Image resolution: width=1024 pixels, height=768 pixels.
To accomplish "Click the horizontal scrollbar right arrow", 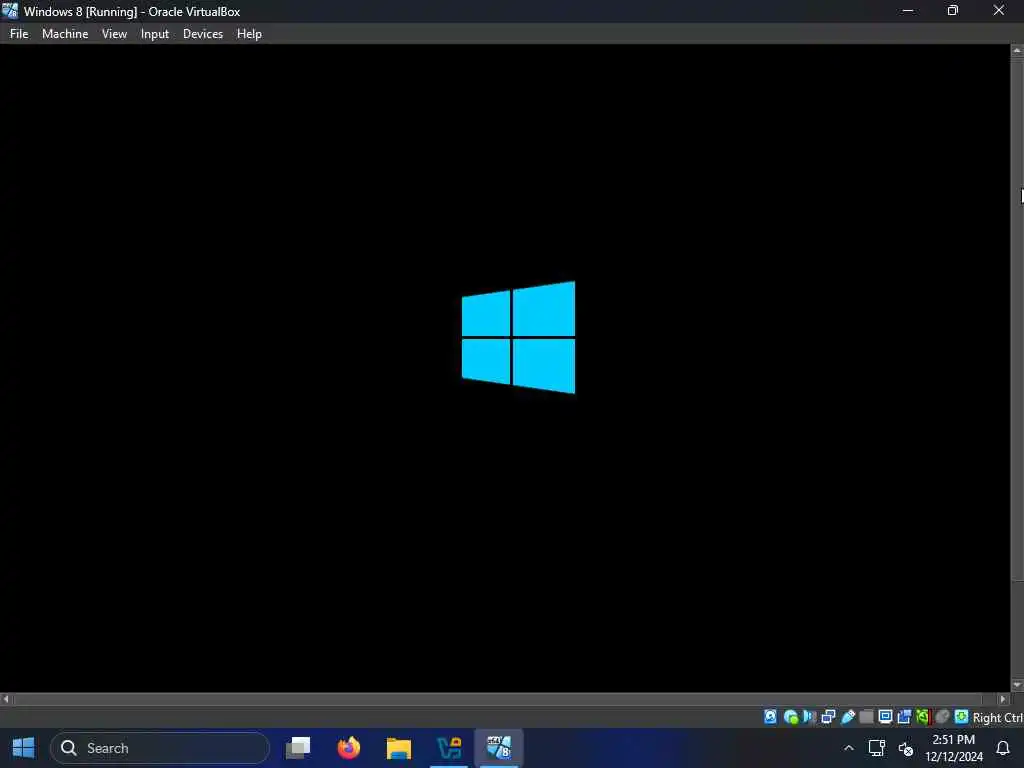I will tap(1004, 699).
